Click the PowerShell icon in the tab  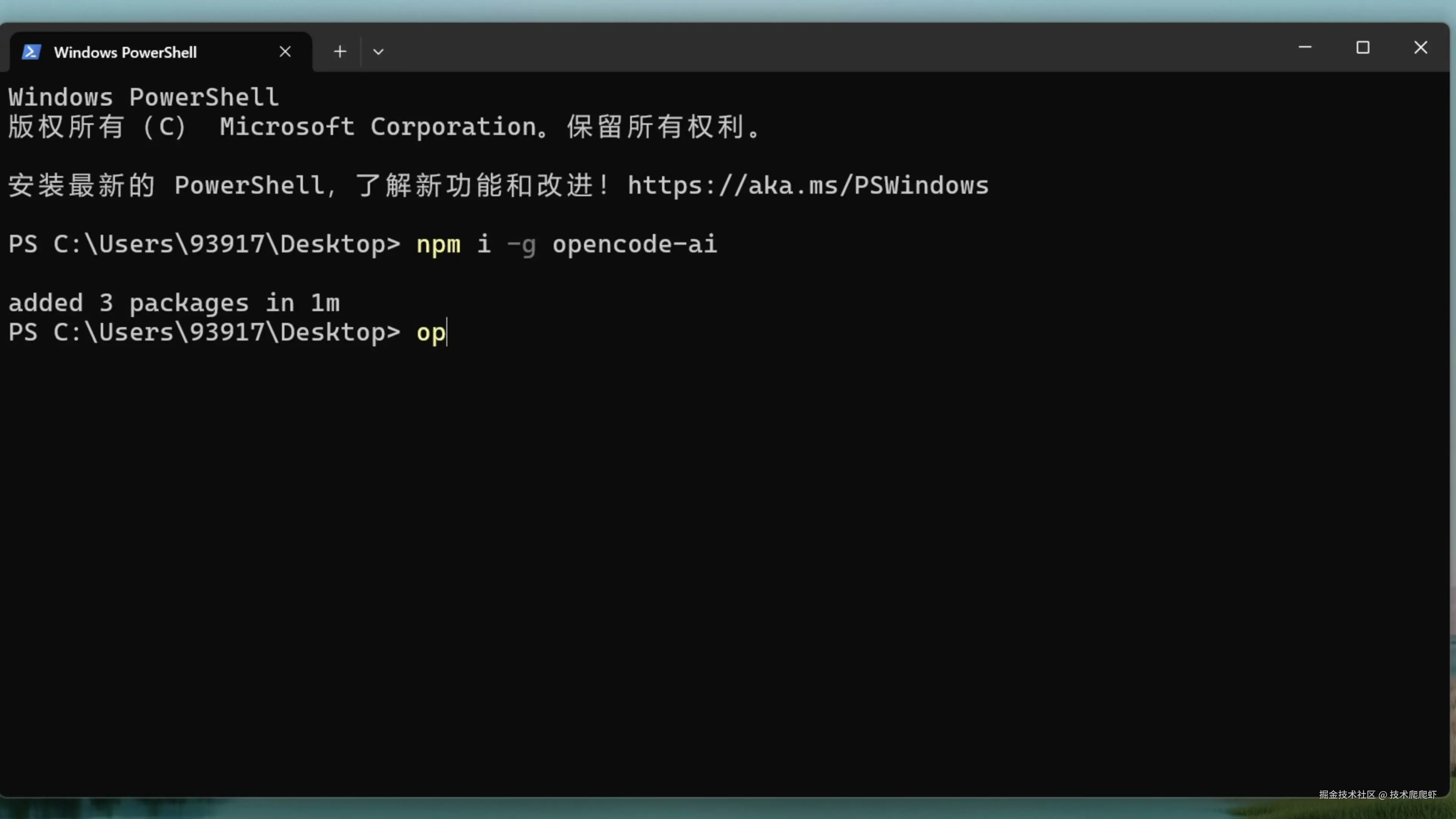click(x=31, y=52)
